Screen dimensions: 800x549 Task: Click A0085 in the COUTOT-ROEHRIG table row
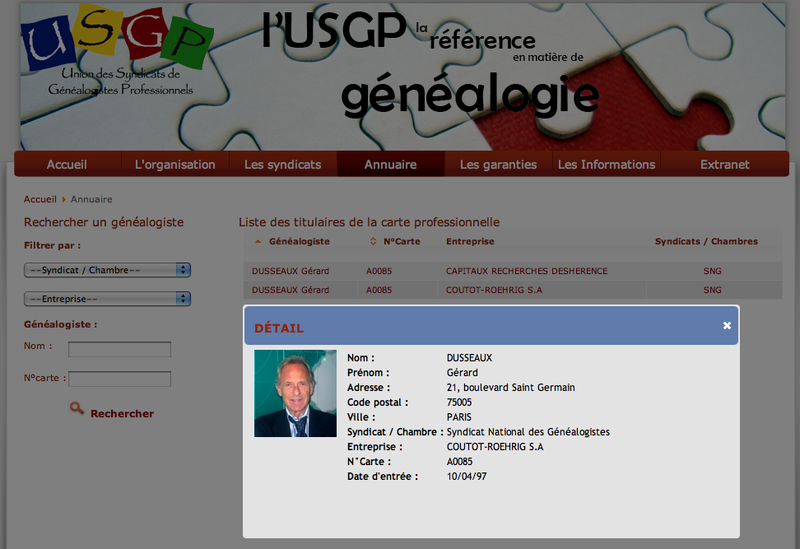click(379, 290)
